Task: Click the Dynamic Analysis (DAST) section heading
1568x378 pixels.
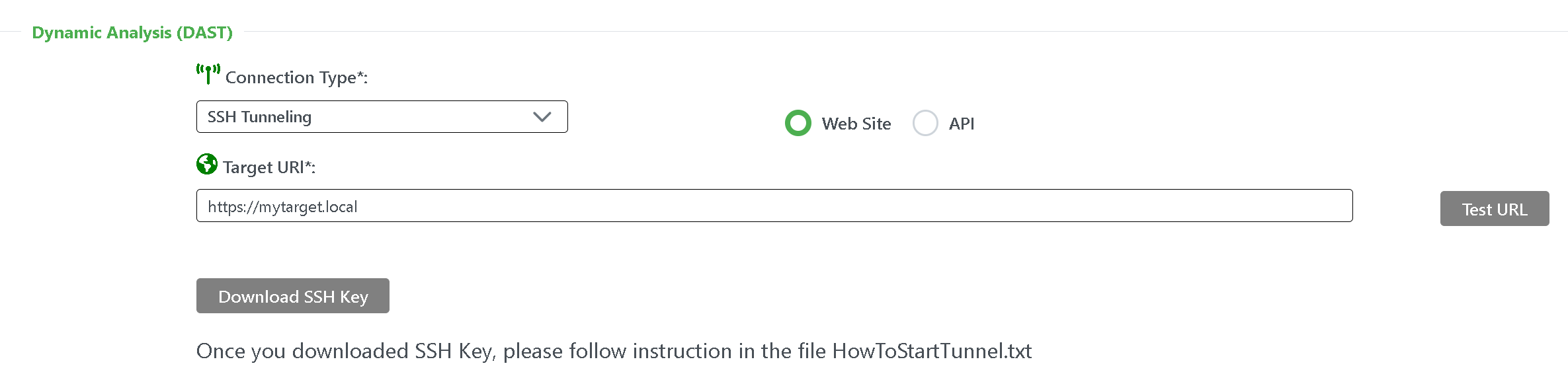Action: (132, 32)
